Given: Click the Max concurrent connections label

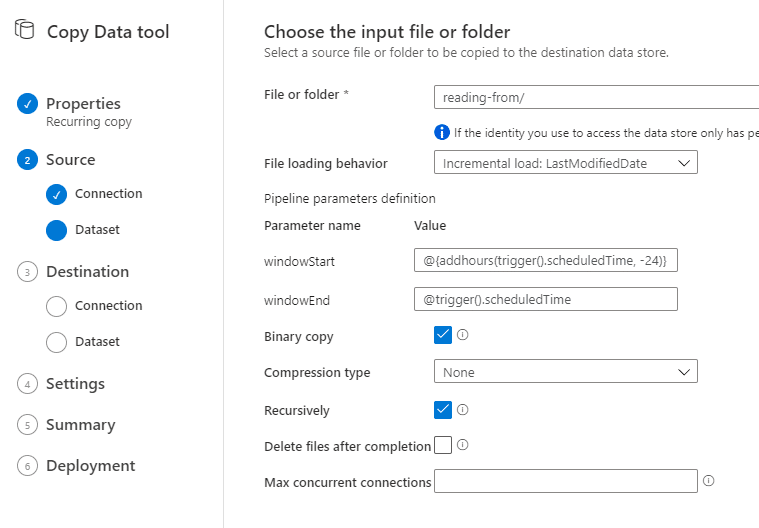Looking at the screenshot, I should [x=348, y=483].
